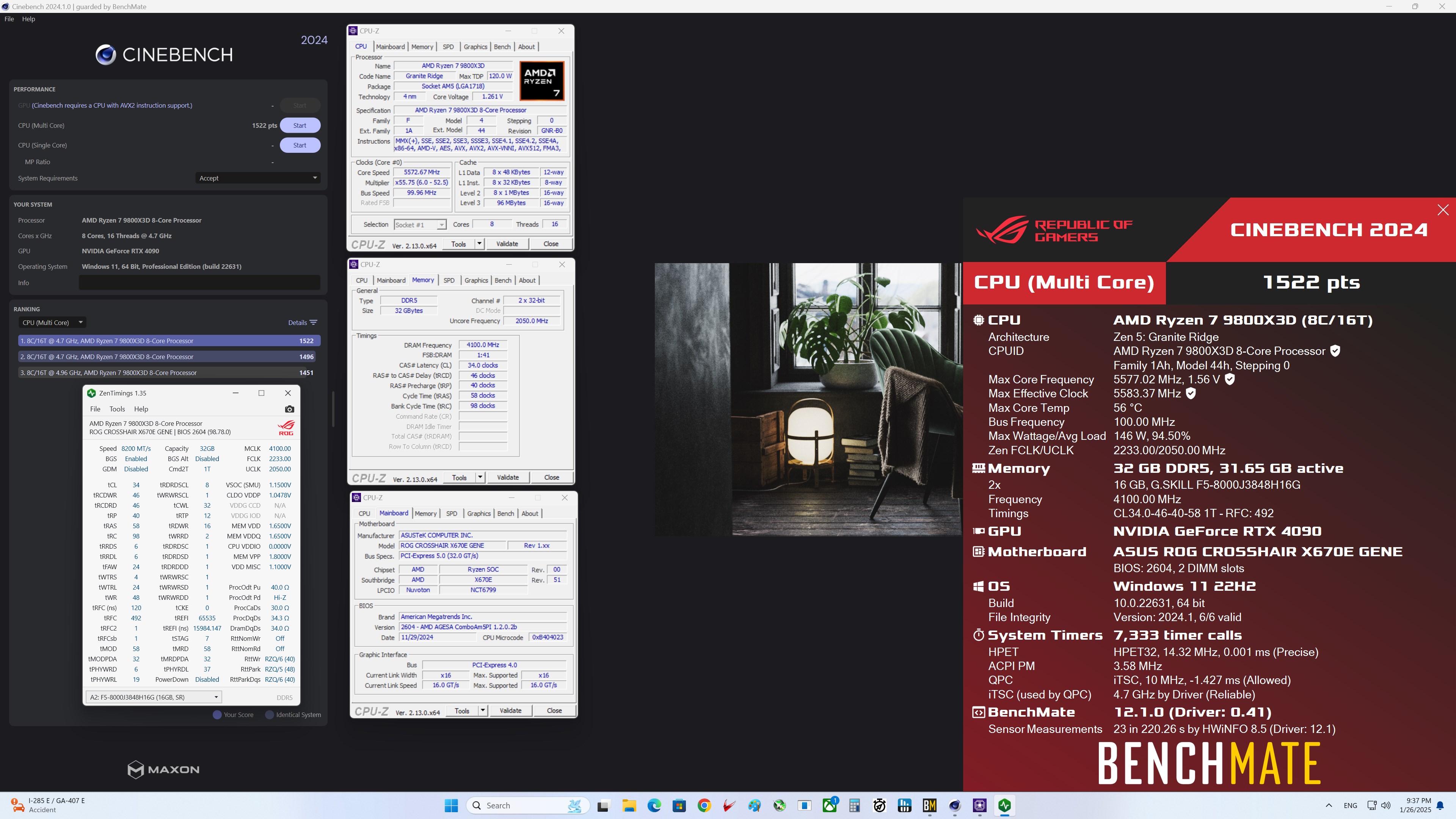The width and height of the screenshot is (1456, 819).
Task: Open the volume control in system tray
Action: coord(1386,805)
